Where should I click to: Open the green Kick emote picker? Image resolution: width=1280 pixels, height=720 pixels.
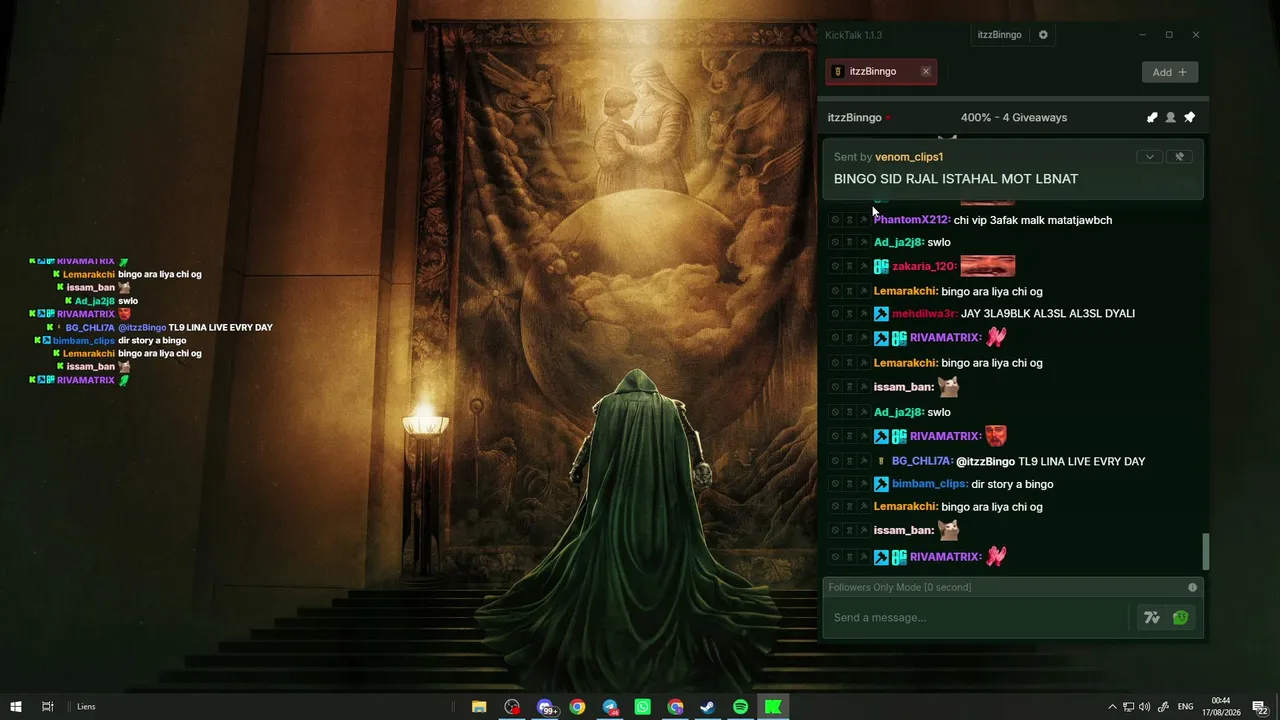coord(1181,618)
